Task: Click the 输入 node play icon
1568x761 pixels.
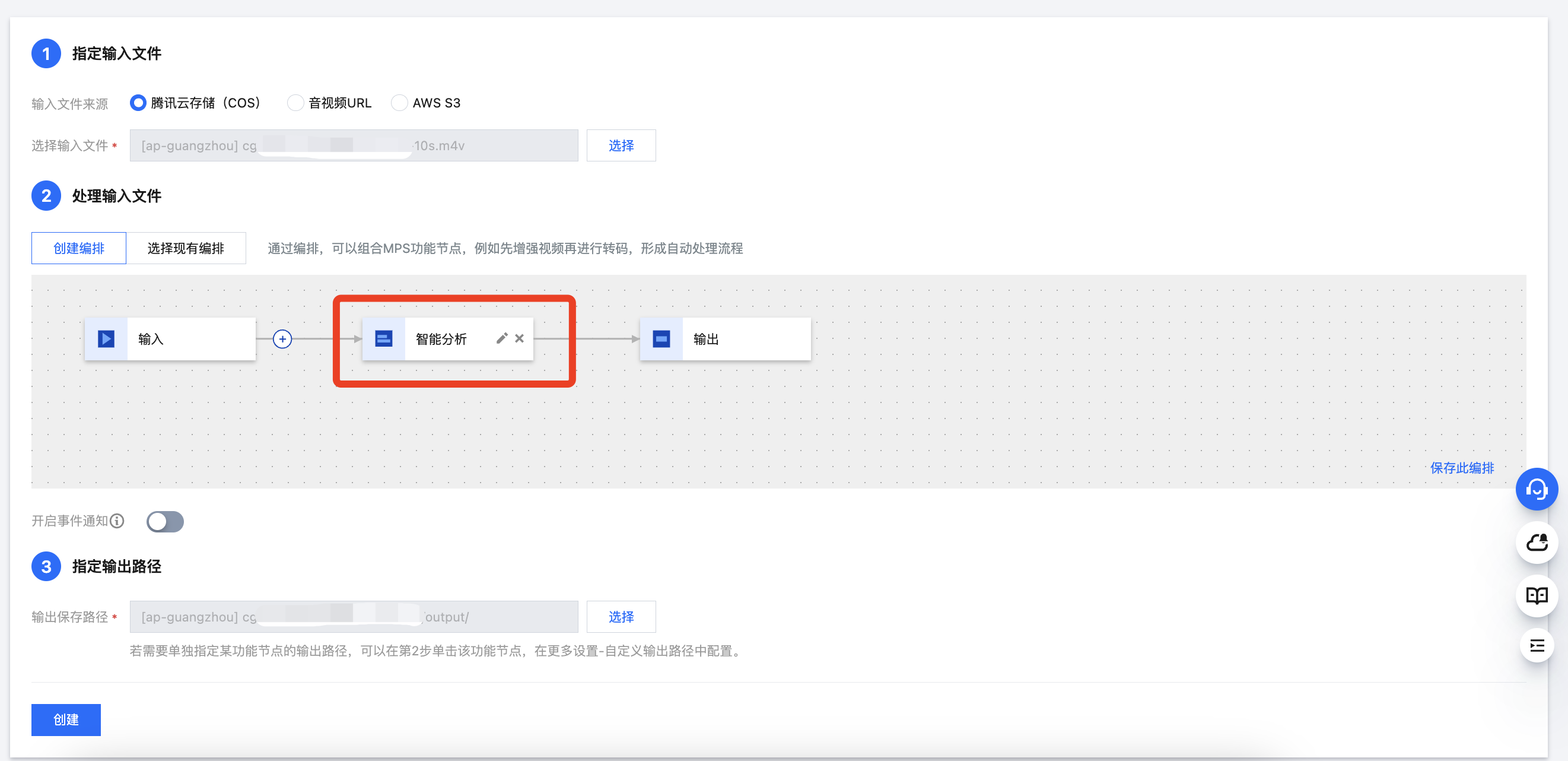Action: pos(107,339)
